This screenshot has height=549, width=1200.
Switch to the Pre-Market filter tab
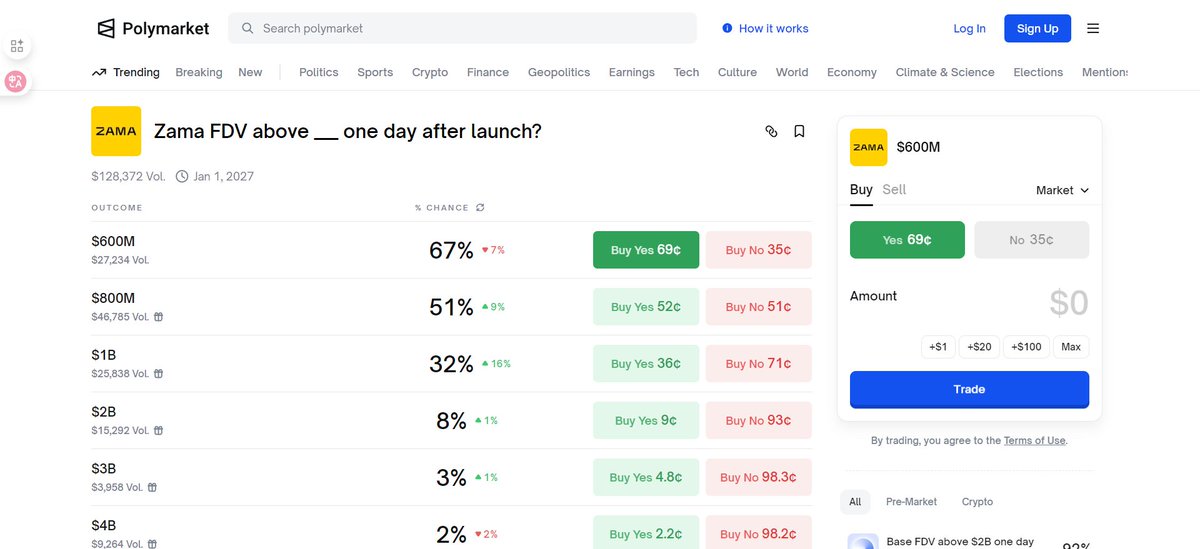coord(911,502)
